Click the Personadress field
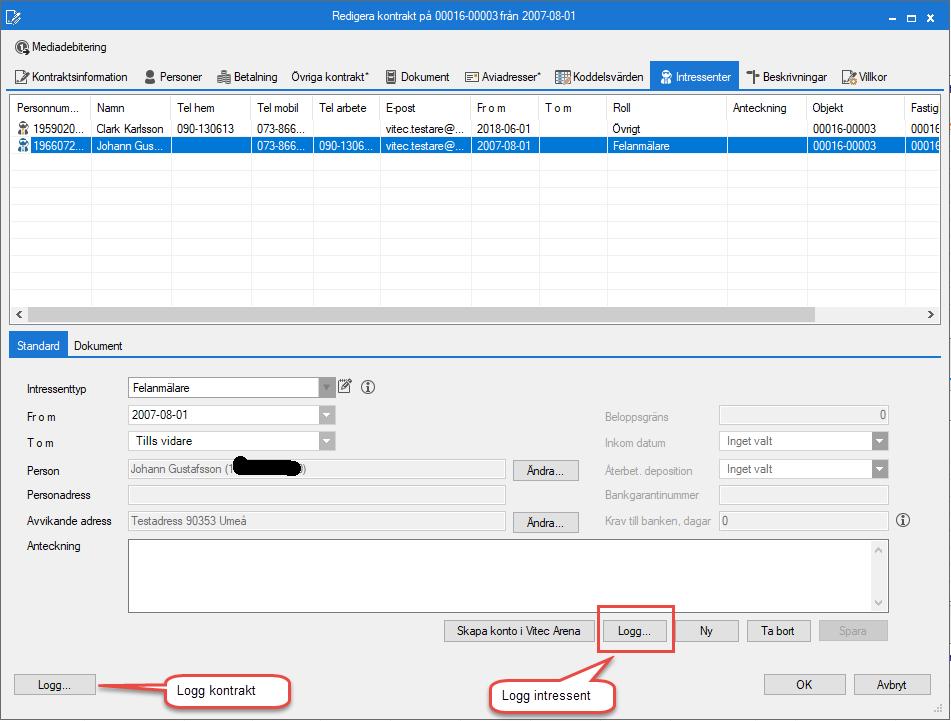 317,495
